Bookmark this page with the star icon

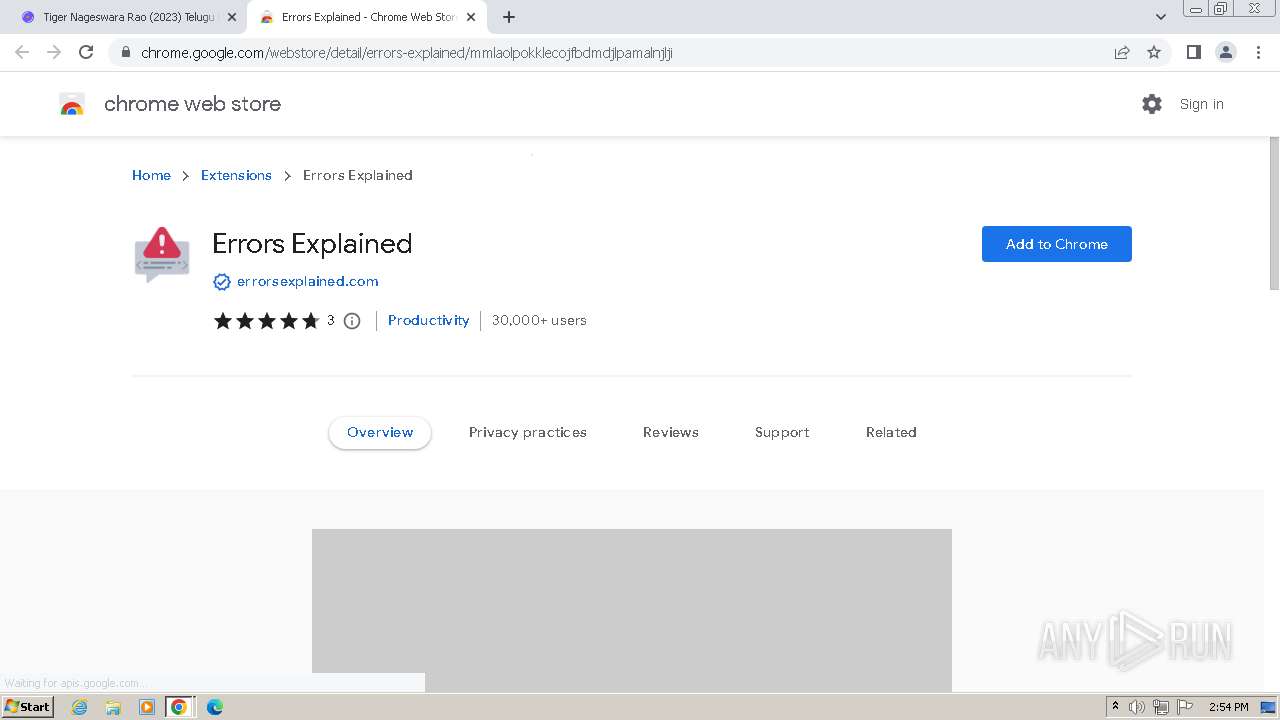pos(1154,52)
